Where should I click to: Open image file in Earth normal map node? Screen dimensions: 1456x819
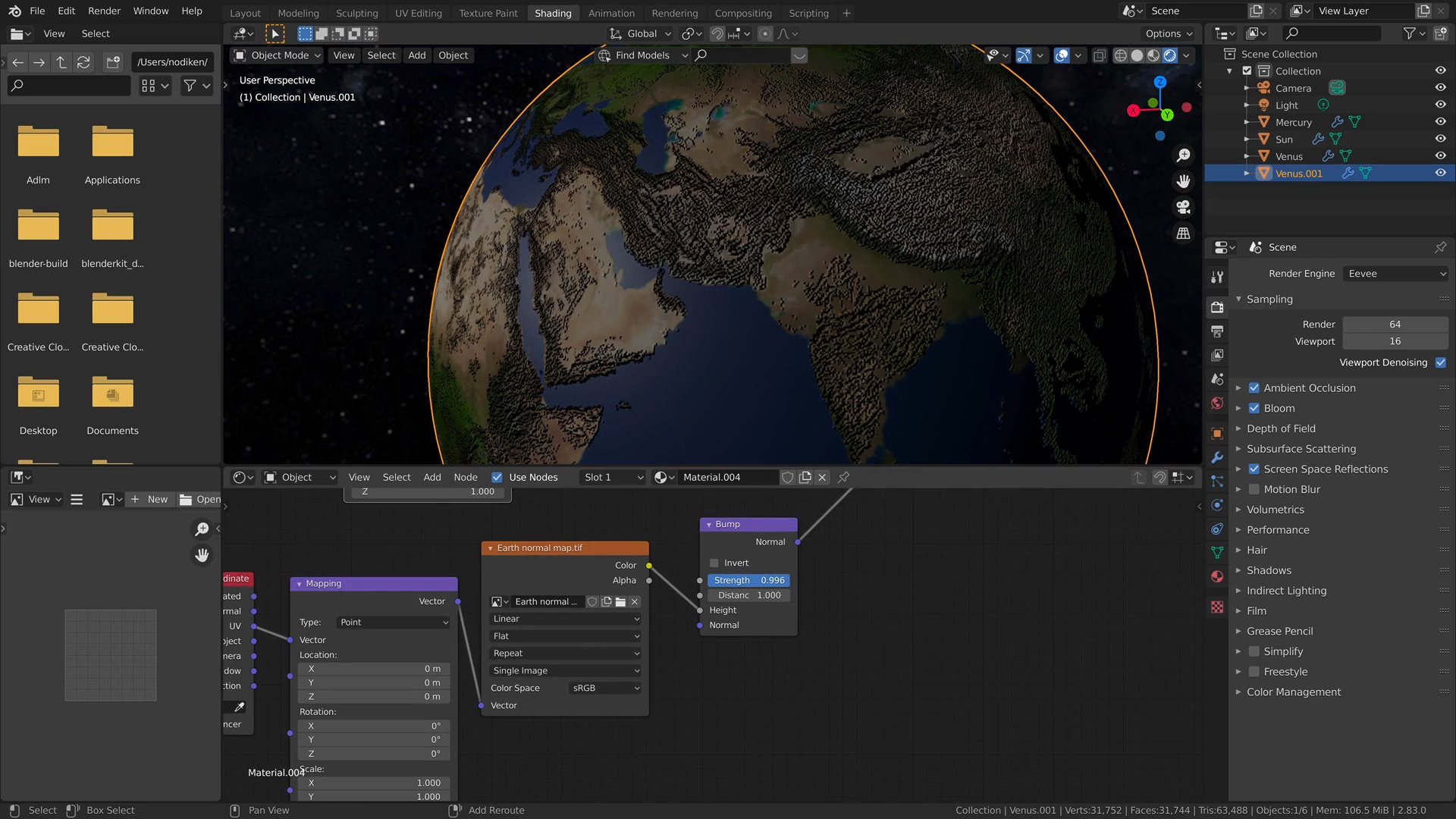(x=620, y=601)
